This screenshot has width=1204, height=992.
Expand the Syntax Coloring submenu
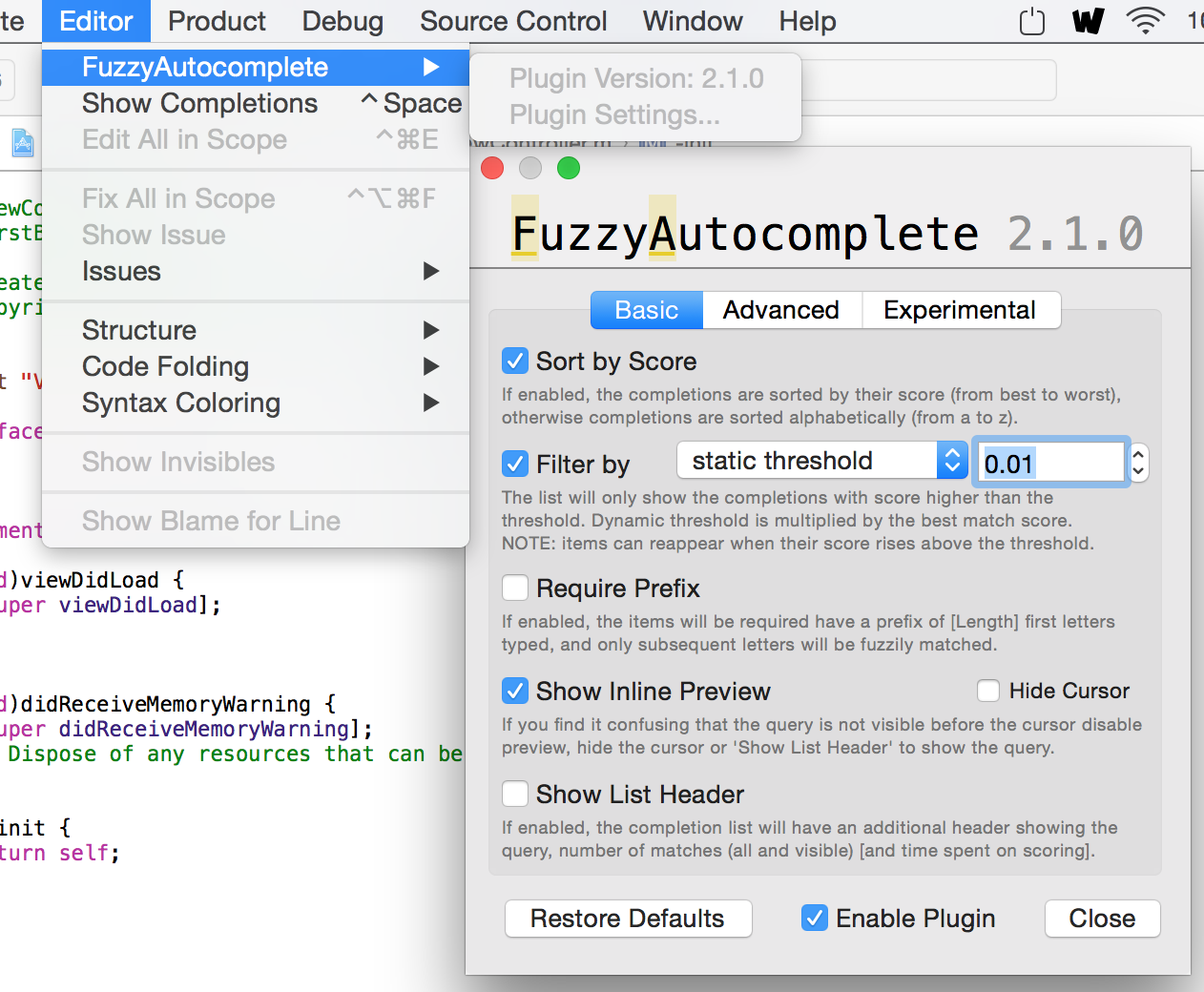click(256, 403)
